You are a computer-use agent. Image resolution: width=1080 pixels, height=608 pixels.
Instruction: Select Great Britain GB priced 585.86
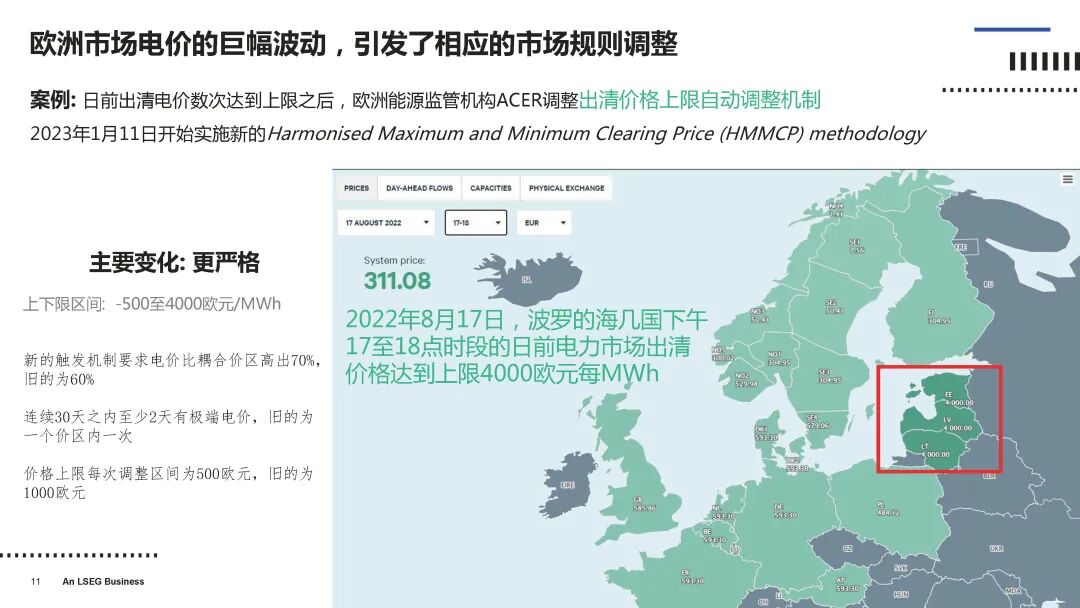645,503
